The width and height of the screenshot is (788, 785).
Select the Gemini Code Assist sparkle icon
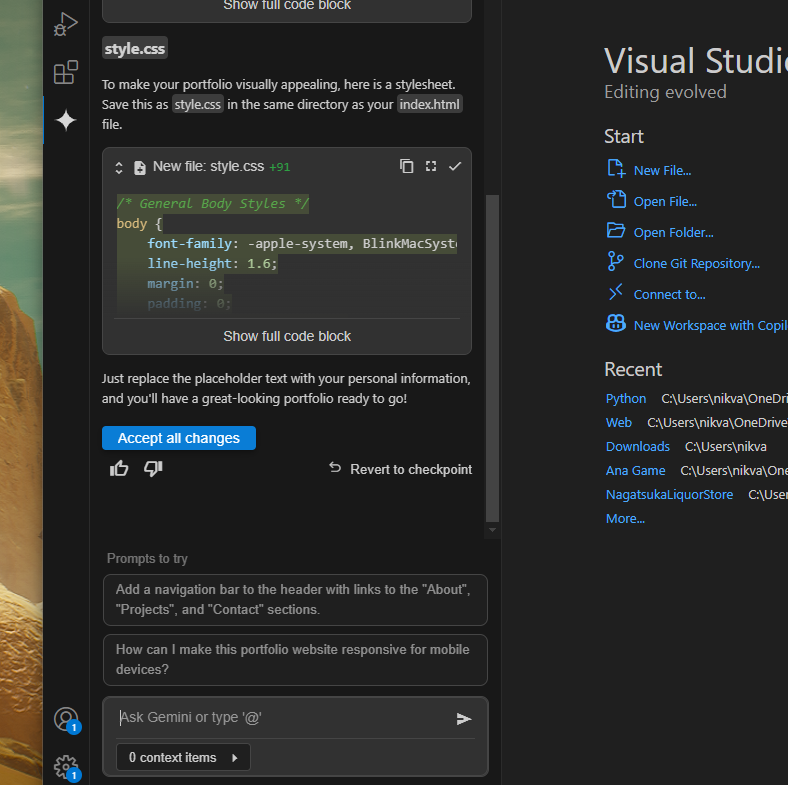pyautogui.click(x=66, y=121)
